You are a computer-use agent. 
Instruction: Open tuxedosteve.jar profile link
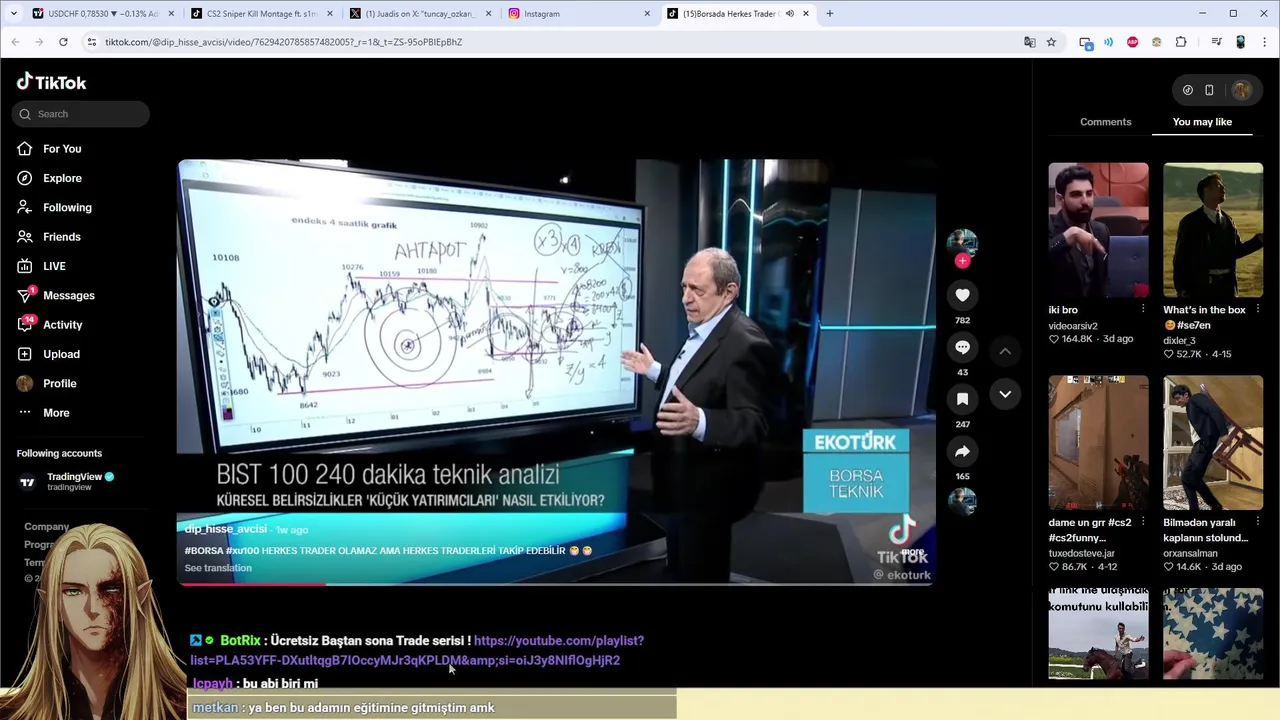click(x=1081, y=553)
